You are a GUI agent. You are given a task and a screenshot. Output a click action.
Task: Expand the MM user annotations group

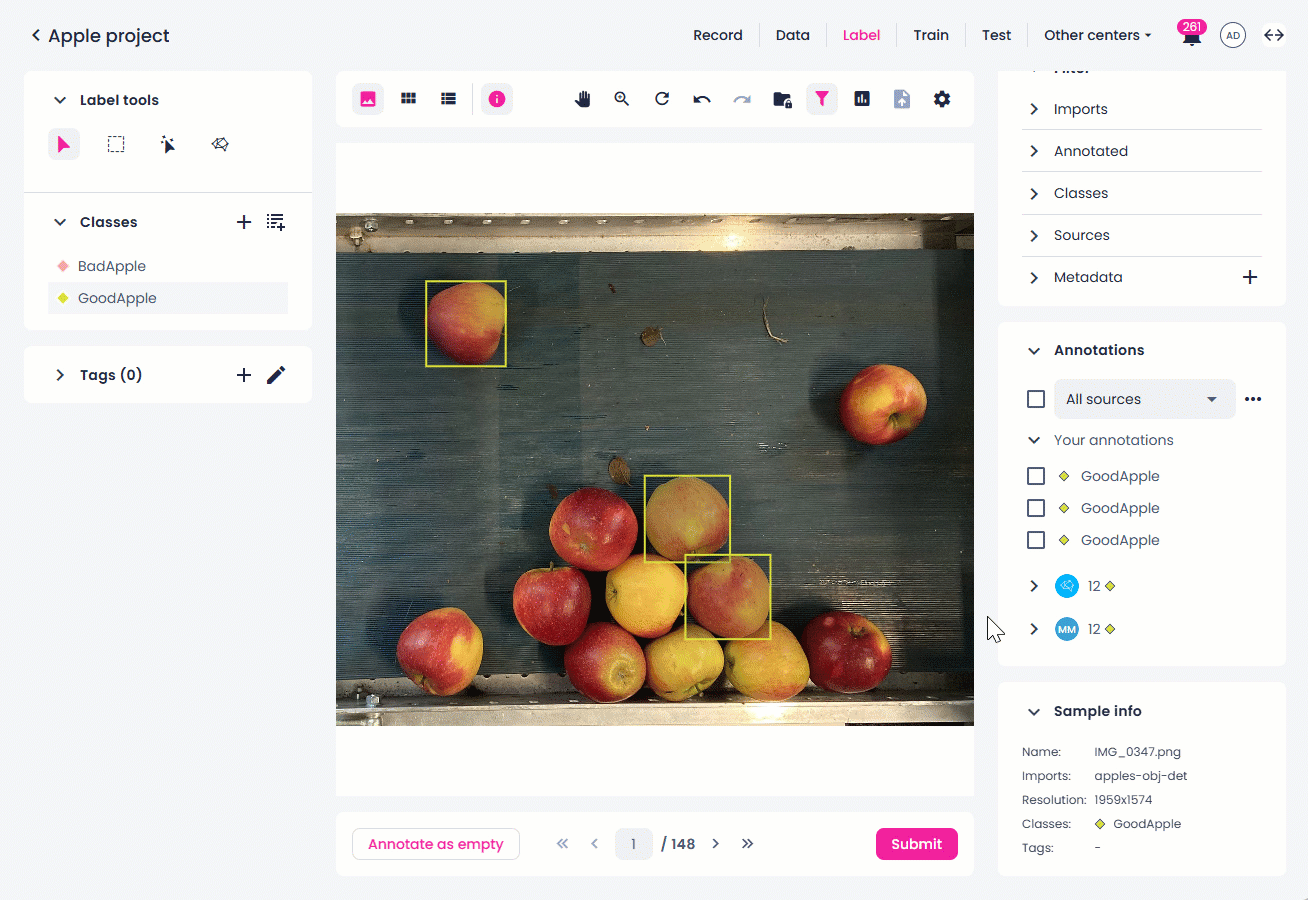pyautogui.click(x=1034, y=629)
